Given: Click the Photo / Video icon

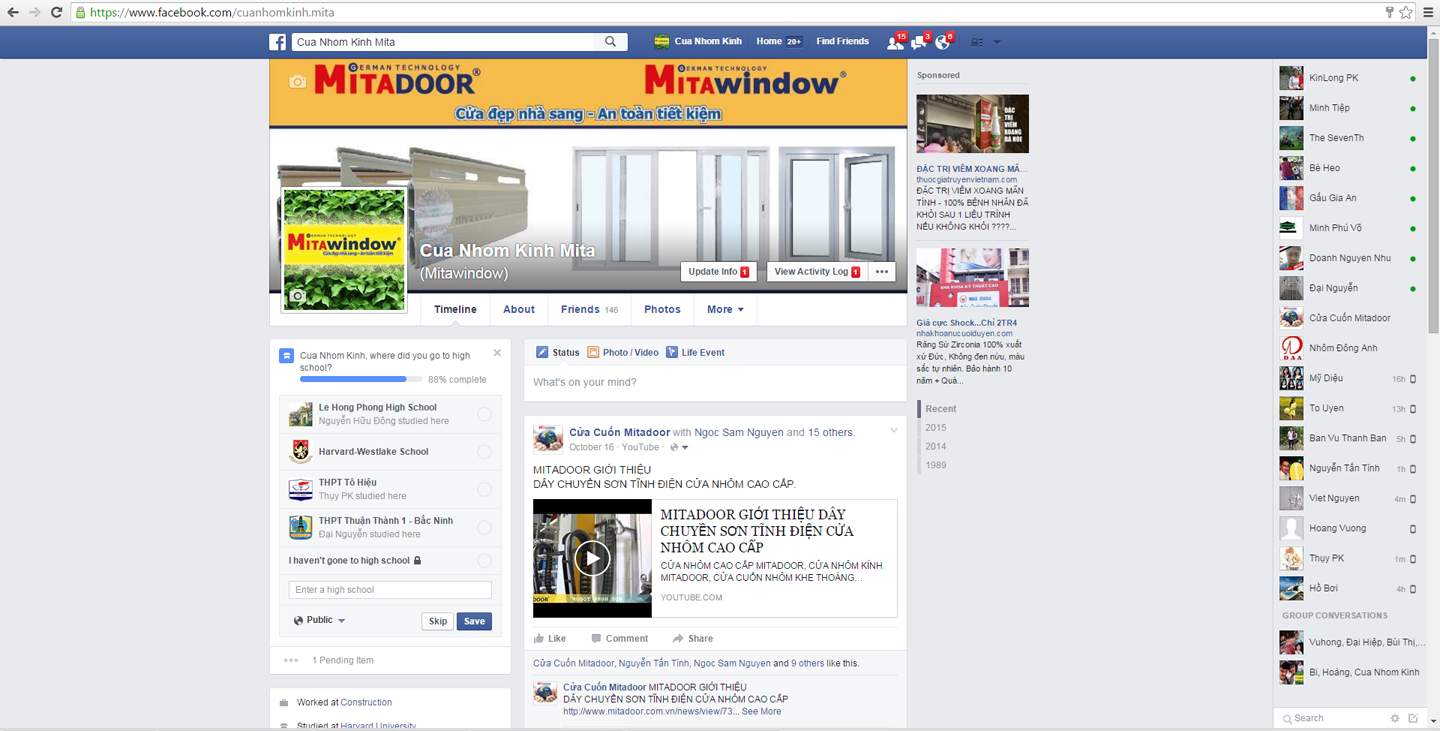Looking at the screenshot, I should tap(593, 352).
